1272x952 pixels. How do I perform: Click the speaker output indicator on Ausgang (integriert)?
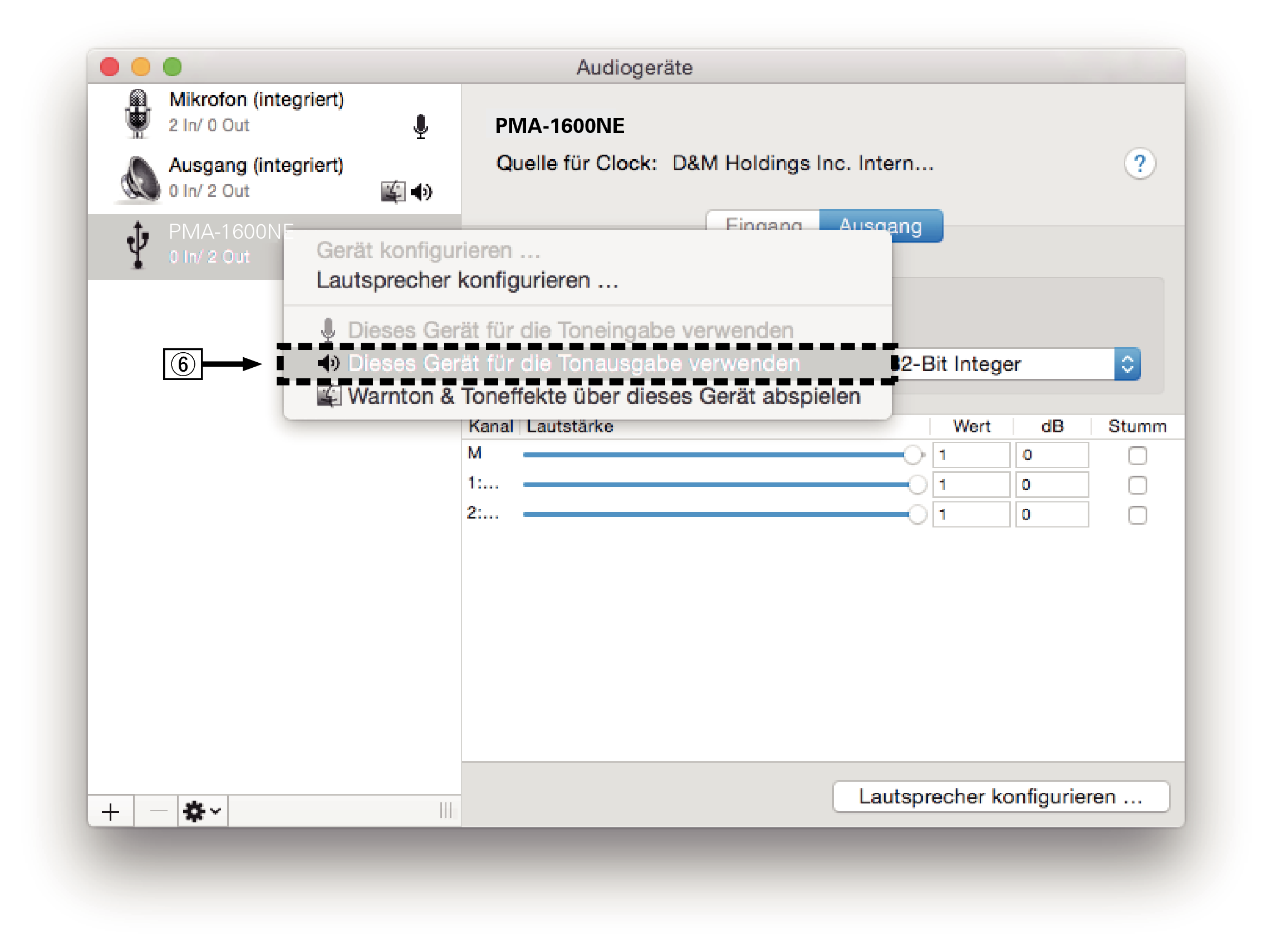click(x=422, y=191)
